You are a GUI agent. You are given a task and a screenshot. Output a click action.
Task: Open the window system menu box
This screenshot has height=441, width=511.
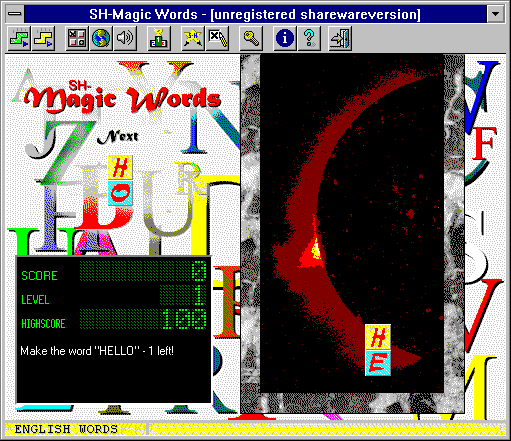pos(15,14)
